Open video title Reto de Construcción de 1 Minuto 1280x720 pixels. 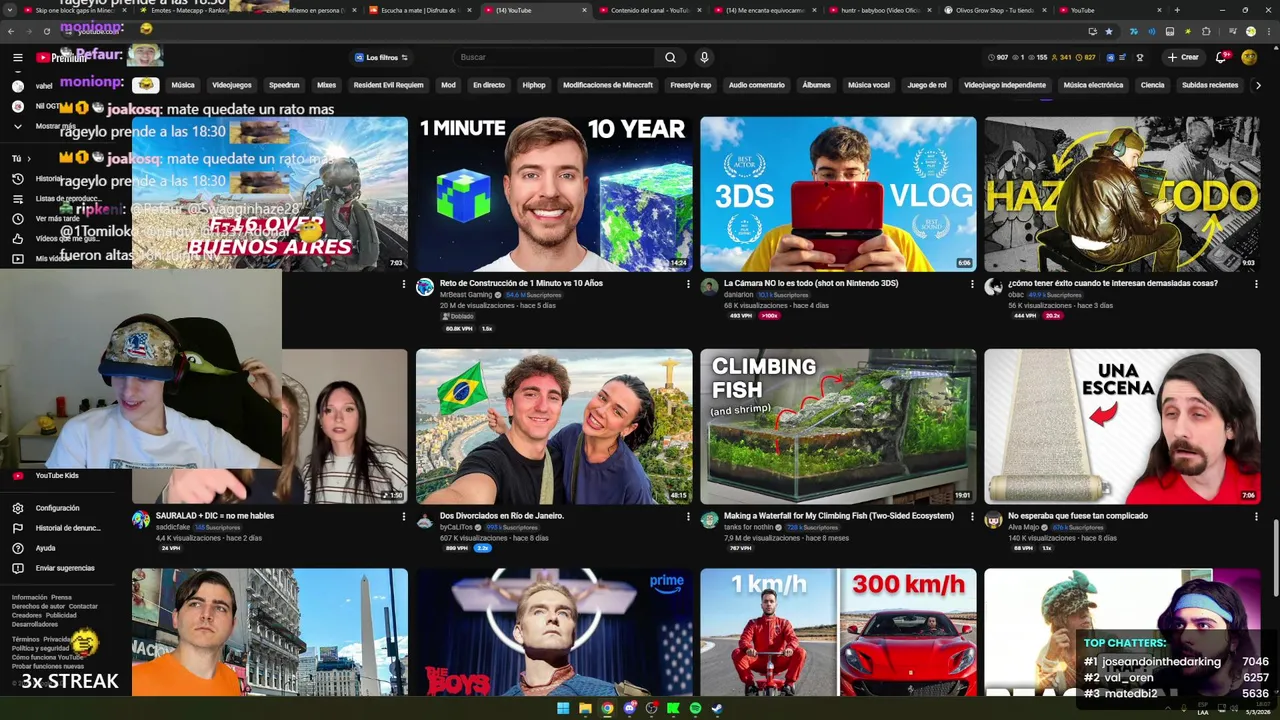tap(521, 283)
